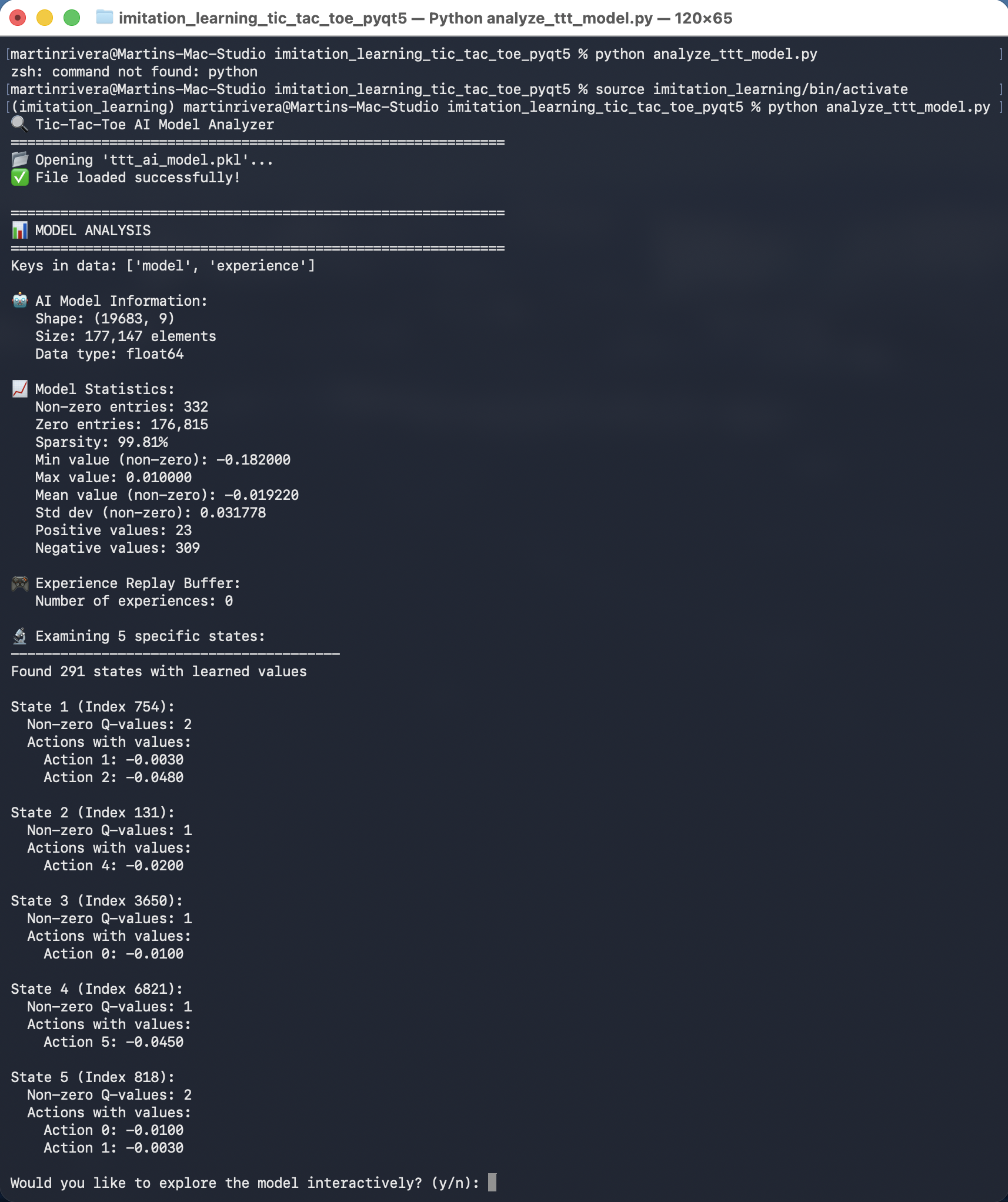Zoom the terminal window with green button

pos(72,18)
